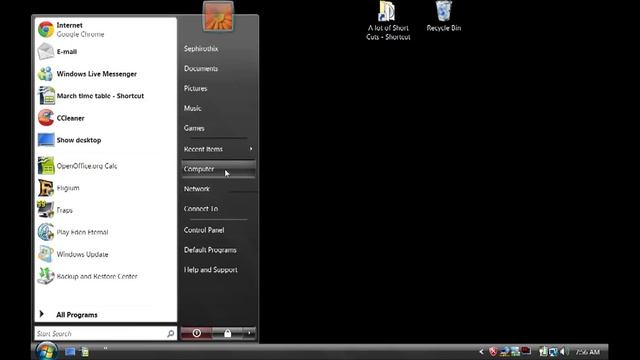Click the user account picture
The height and width of the screenshot is (360, 640).
point(218,16)
